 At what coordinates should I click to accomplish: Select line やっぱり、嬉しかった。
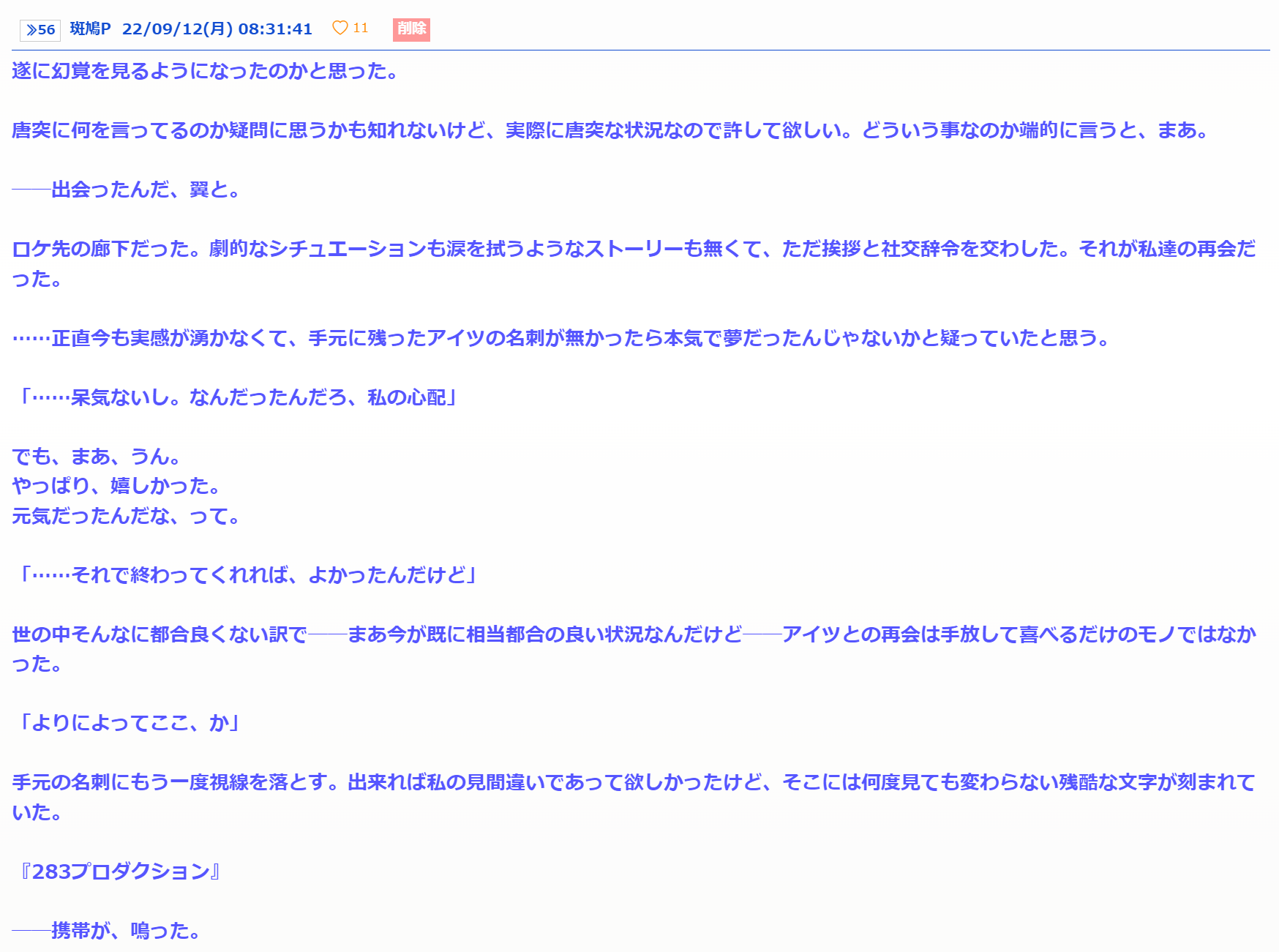(x=116, y=486)
